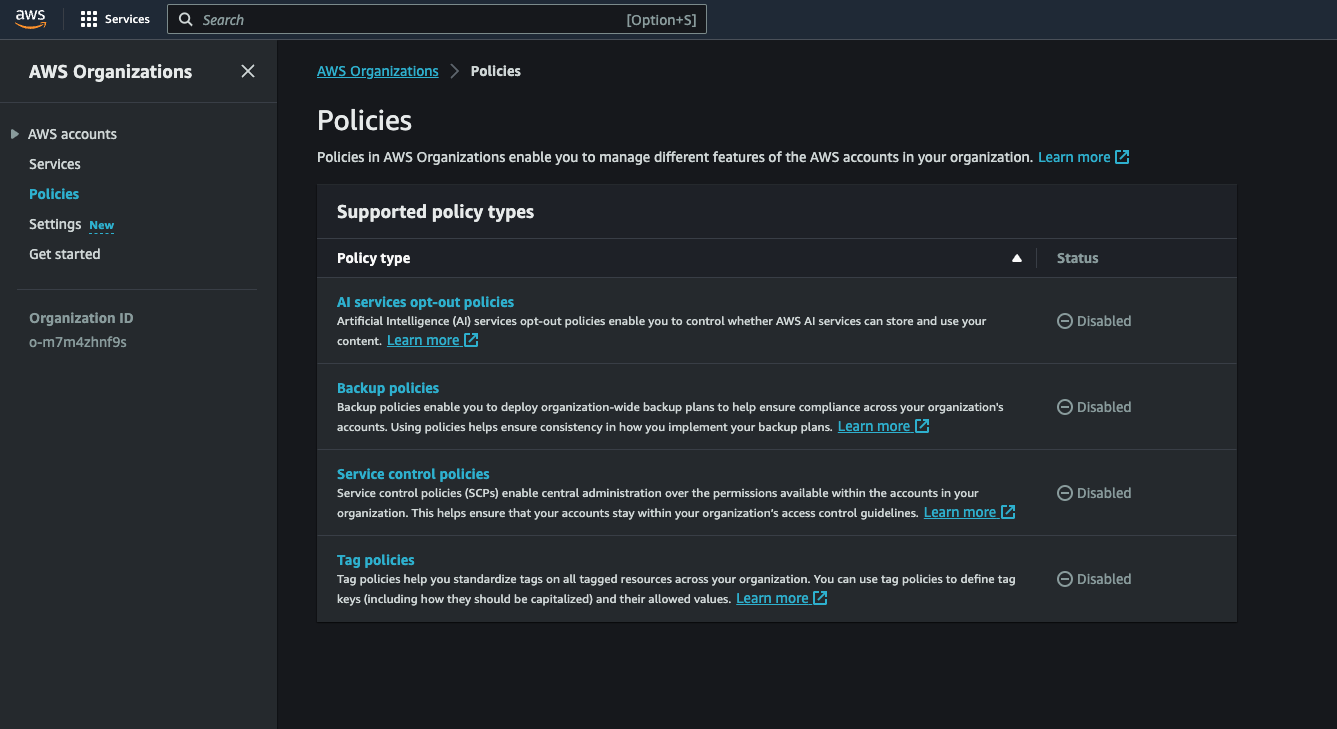Open AI services opt-out policies link
Image resolution: width=1337 pixels, height=729 pixels.
click(425, 302)
